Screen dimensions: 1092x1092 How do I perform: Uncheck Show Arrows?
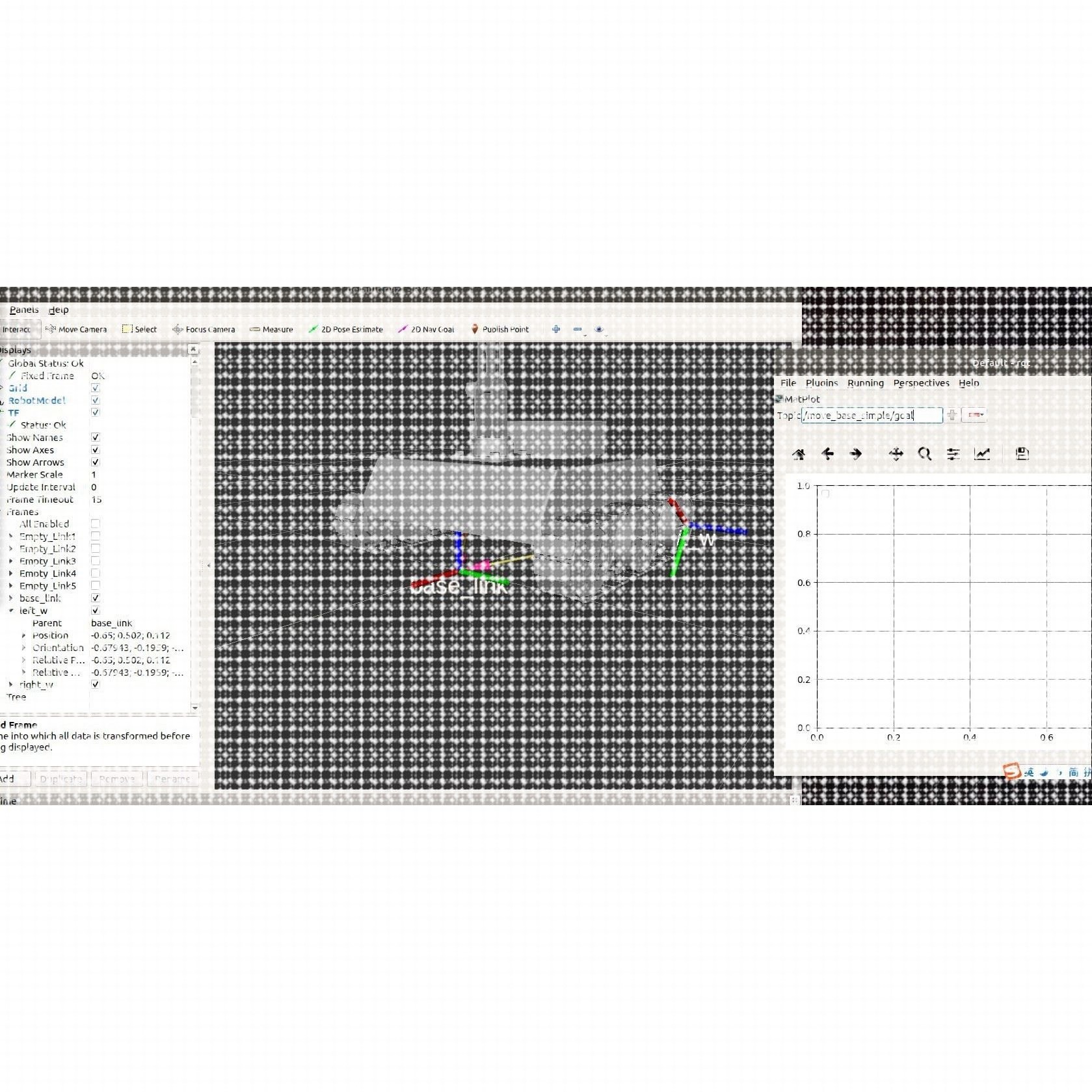coord(96,462)
